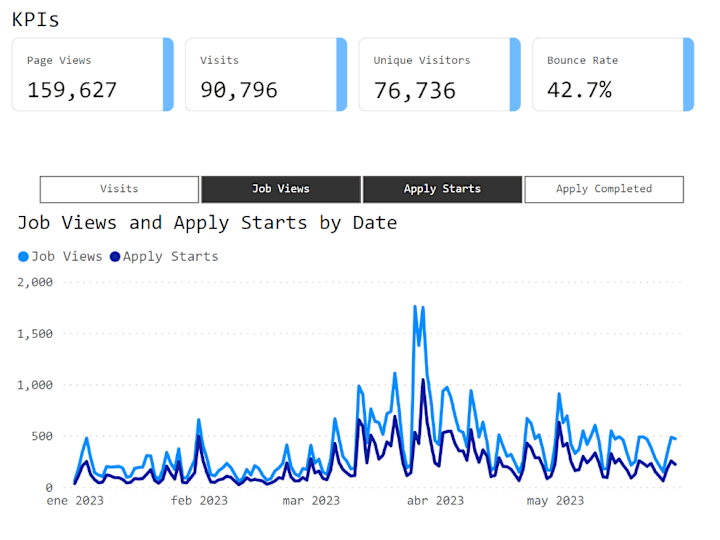Open the Visits KPI card showing 90,796
The width and height of the screenshot is (720, 540).
tap(266, 74)
